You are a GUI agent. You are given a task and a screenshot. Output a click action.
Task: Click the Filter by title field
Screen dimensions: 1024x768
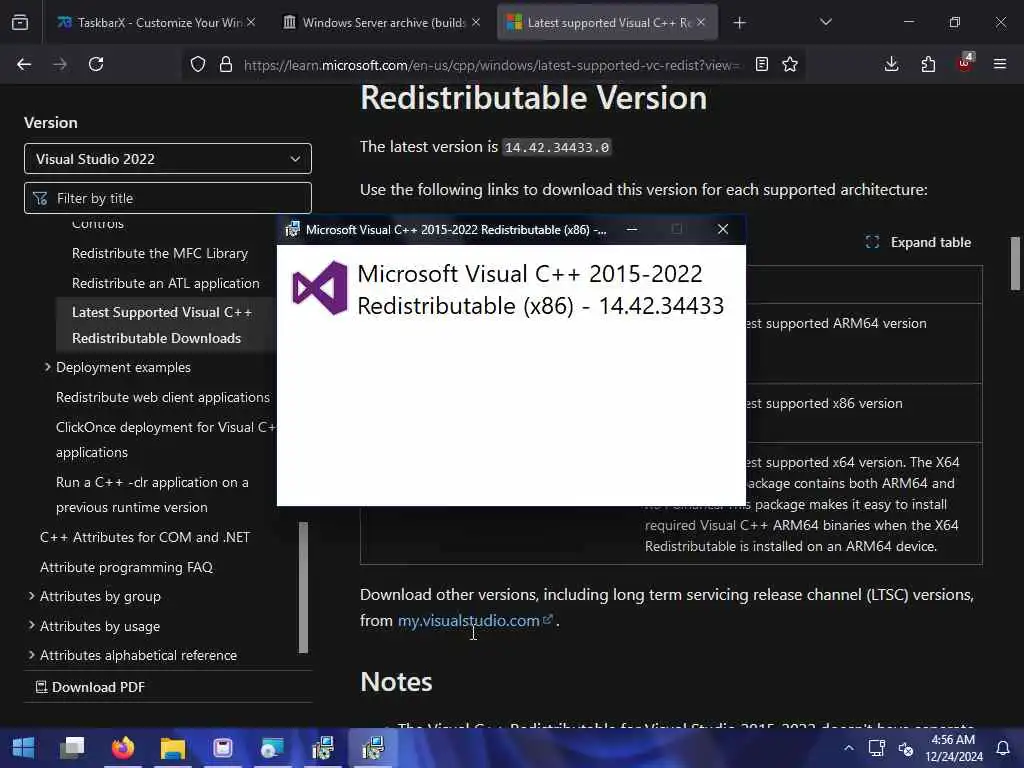click(x=168, y=198)
